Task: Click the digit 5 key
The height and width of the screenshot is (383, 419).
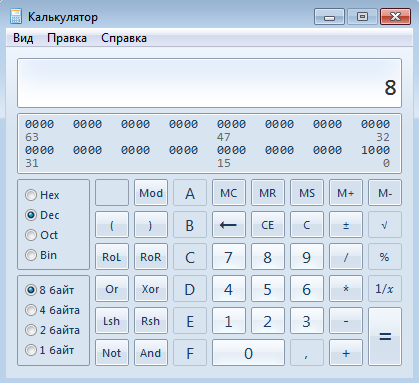Action: click(268, 289)
